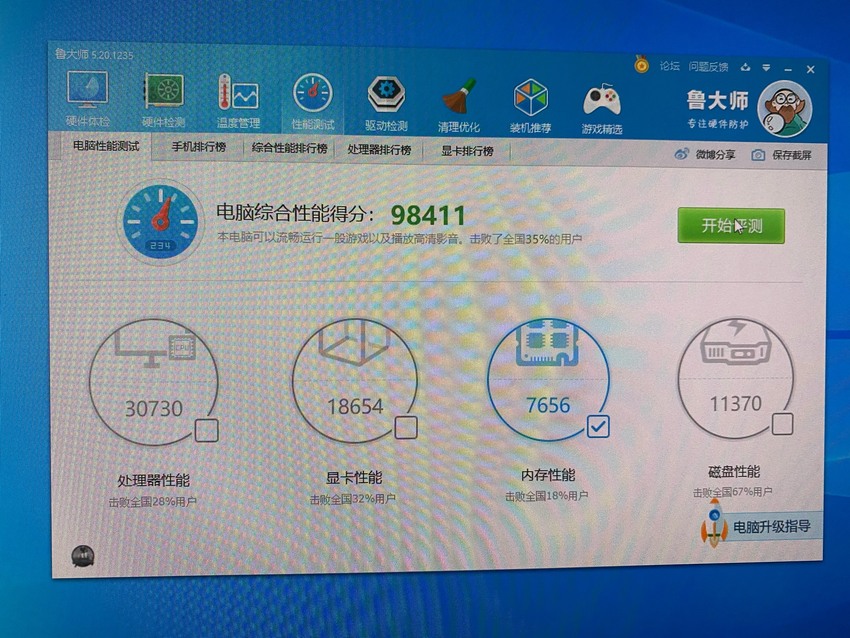Open 论坛 forum link
The width and height of the screenshot is (850, 638).
pos(669,66)
